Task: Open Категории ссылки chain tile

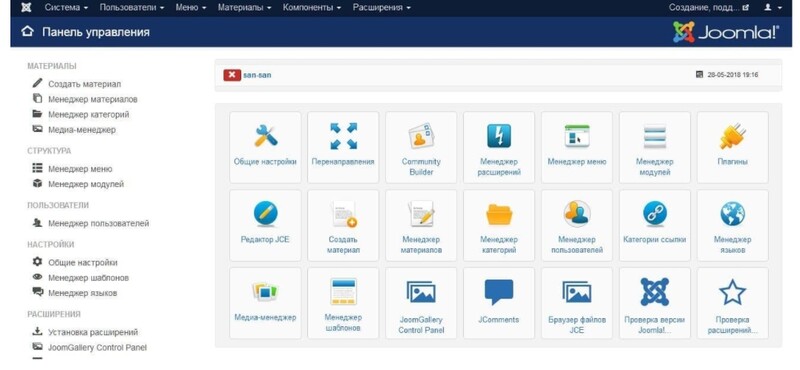Action: [x=655, y=225]
